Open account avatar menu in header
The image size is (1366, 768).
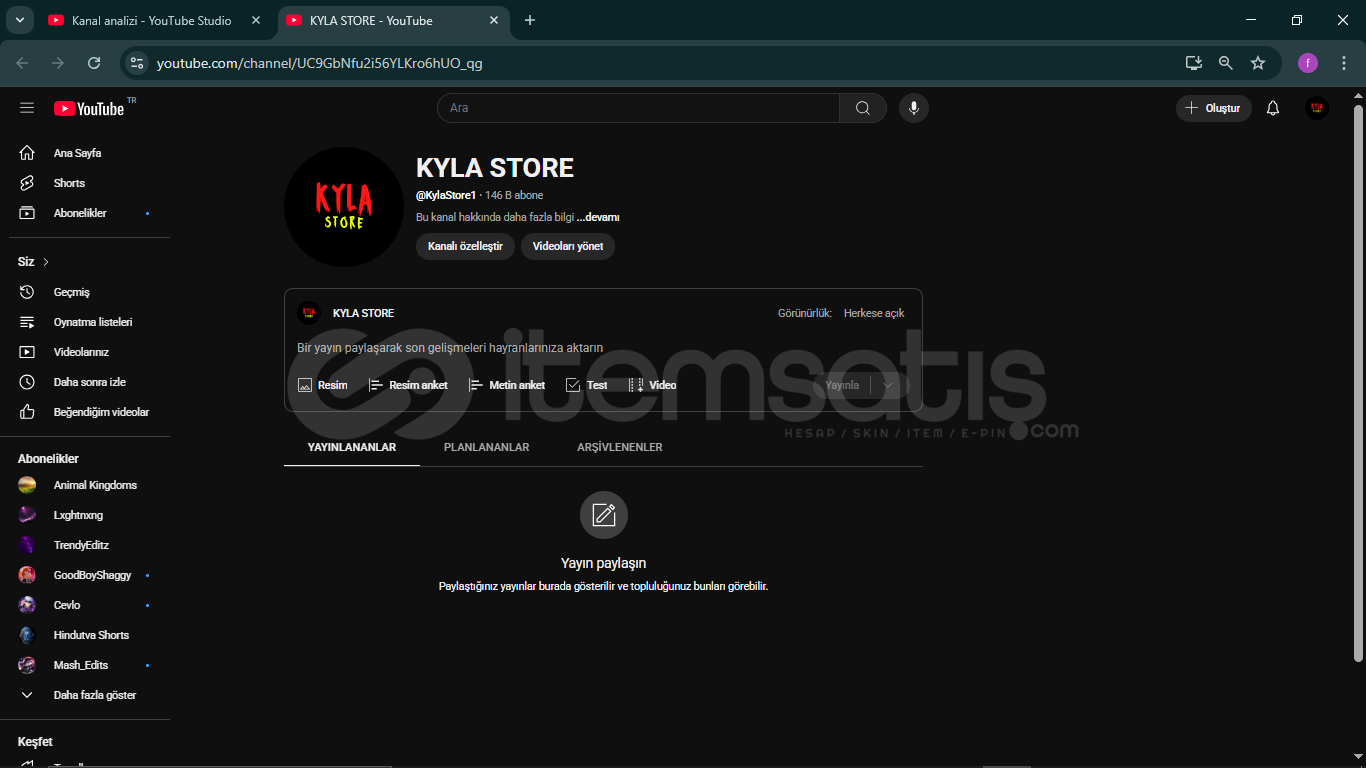click(x=1316, y=108)
